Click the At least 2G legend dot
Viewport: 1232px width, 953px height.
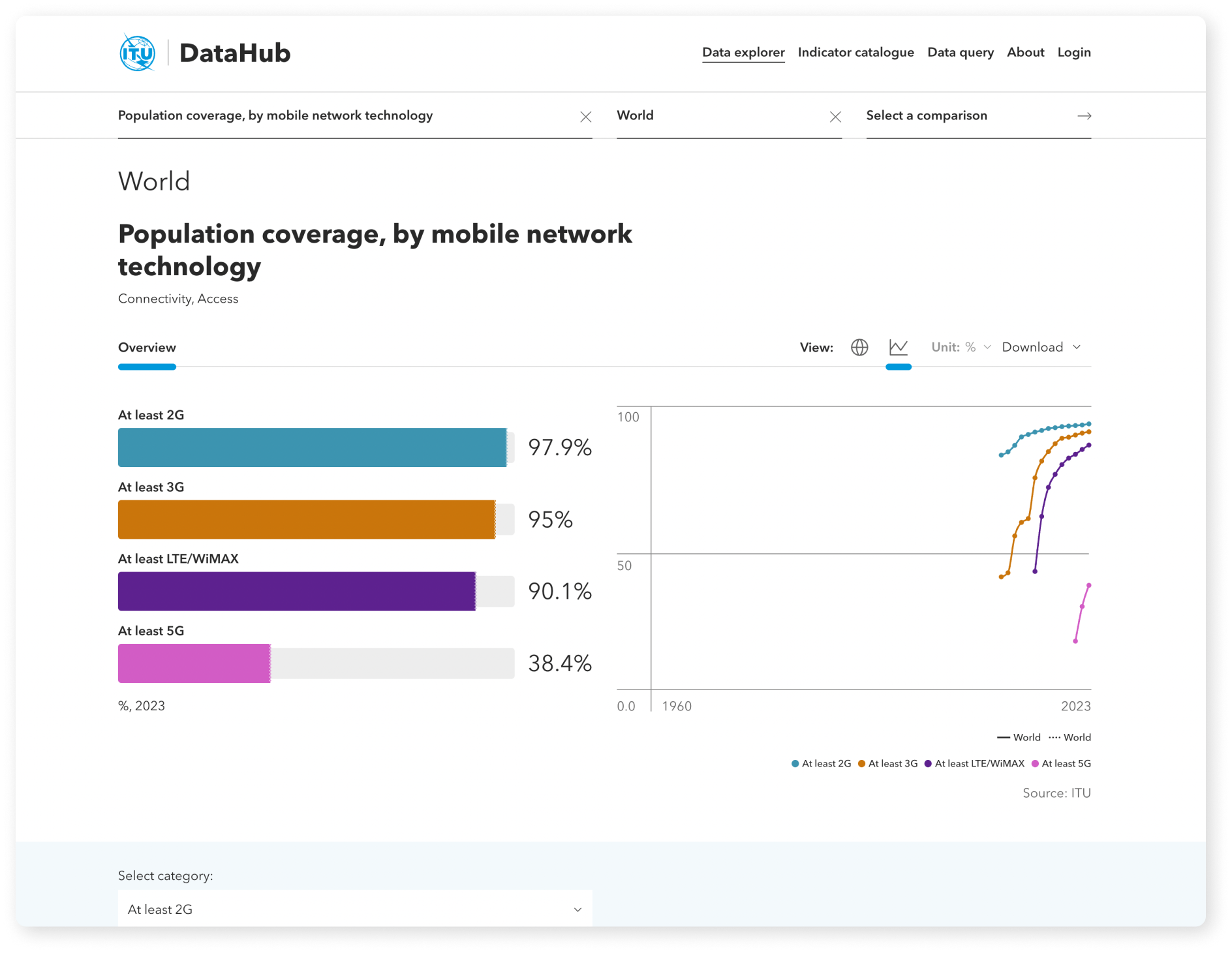pos(794,763)
